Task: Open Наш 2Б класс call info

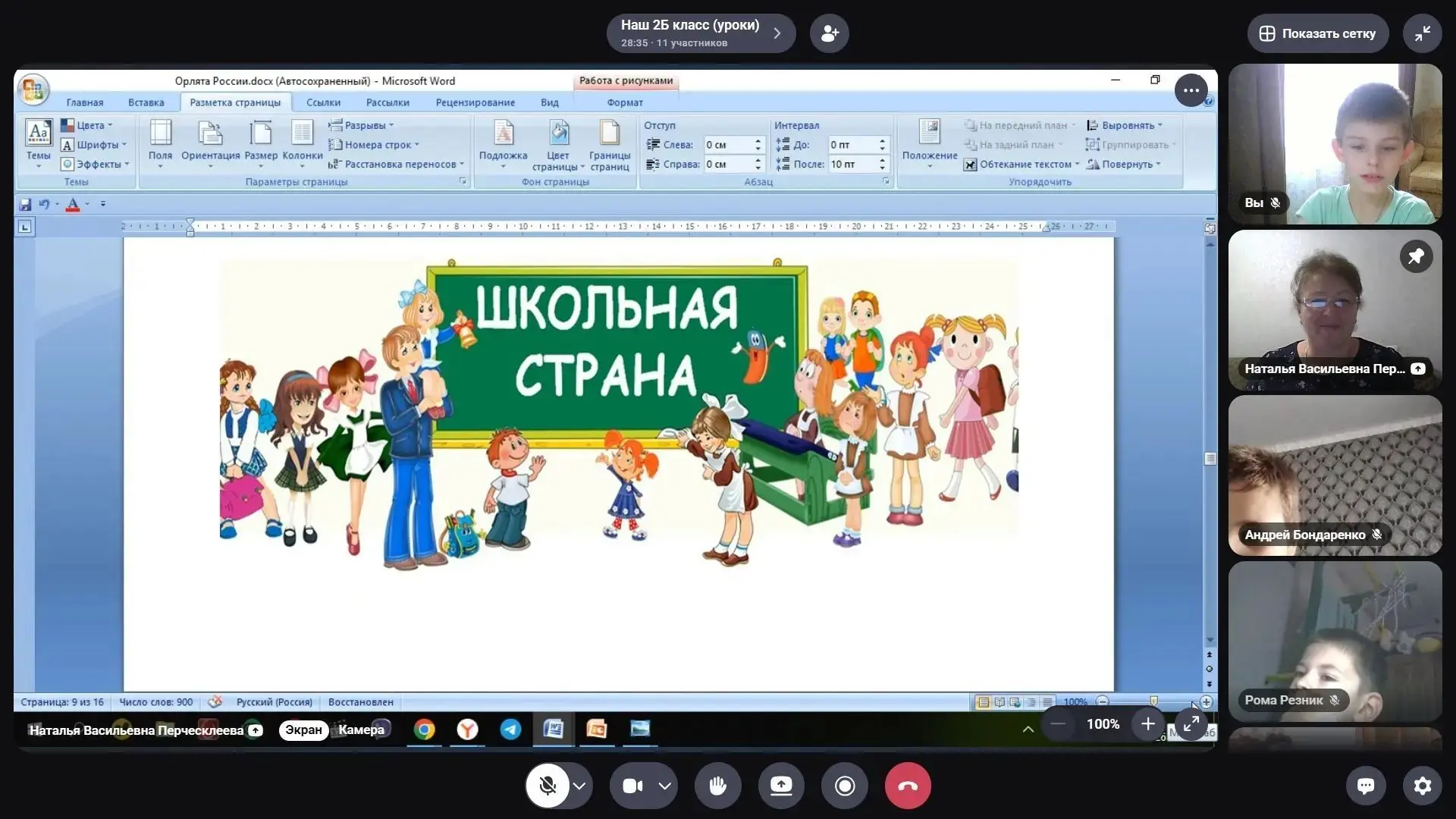Action: (701, 33)
